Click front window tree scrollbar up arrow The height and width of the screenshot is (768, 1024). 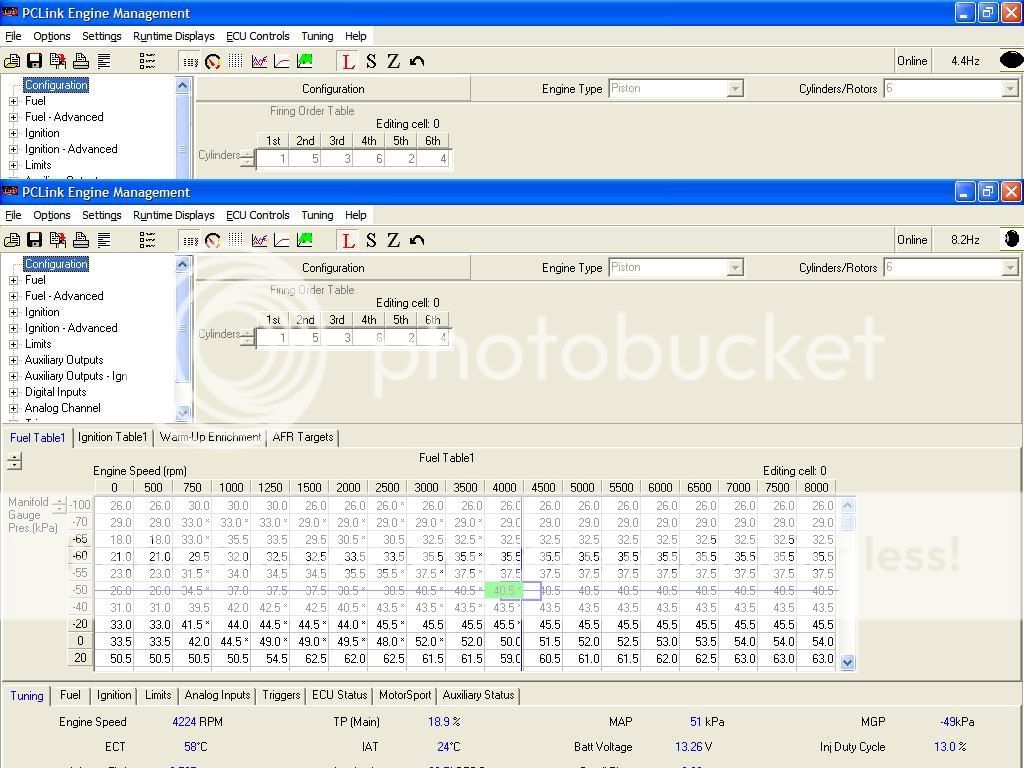coord(183,264)
